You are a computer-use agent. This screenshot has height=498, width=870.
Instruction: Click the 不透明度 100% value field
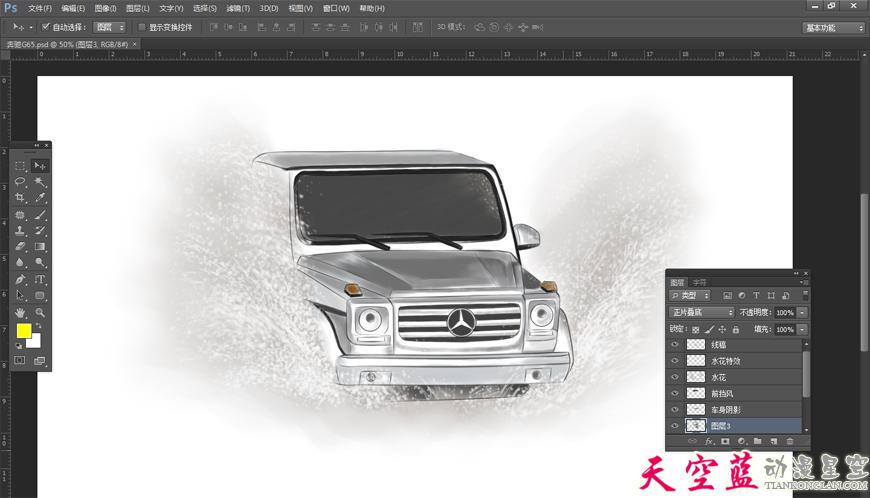[785, 313]
